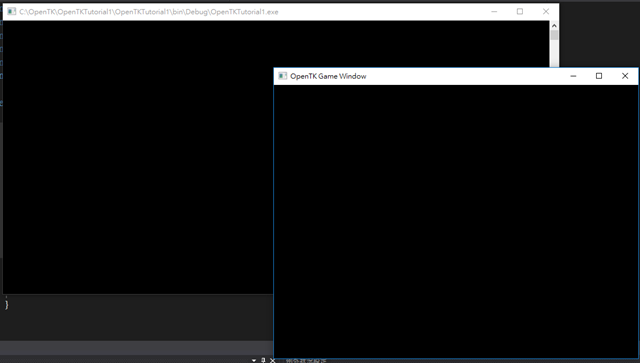Screen dimensions: 640x363
Task: Click the console scrollbar up arrow
Action: [554, 26]
